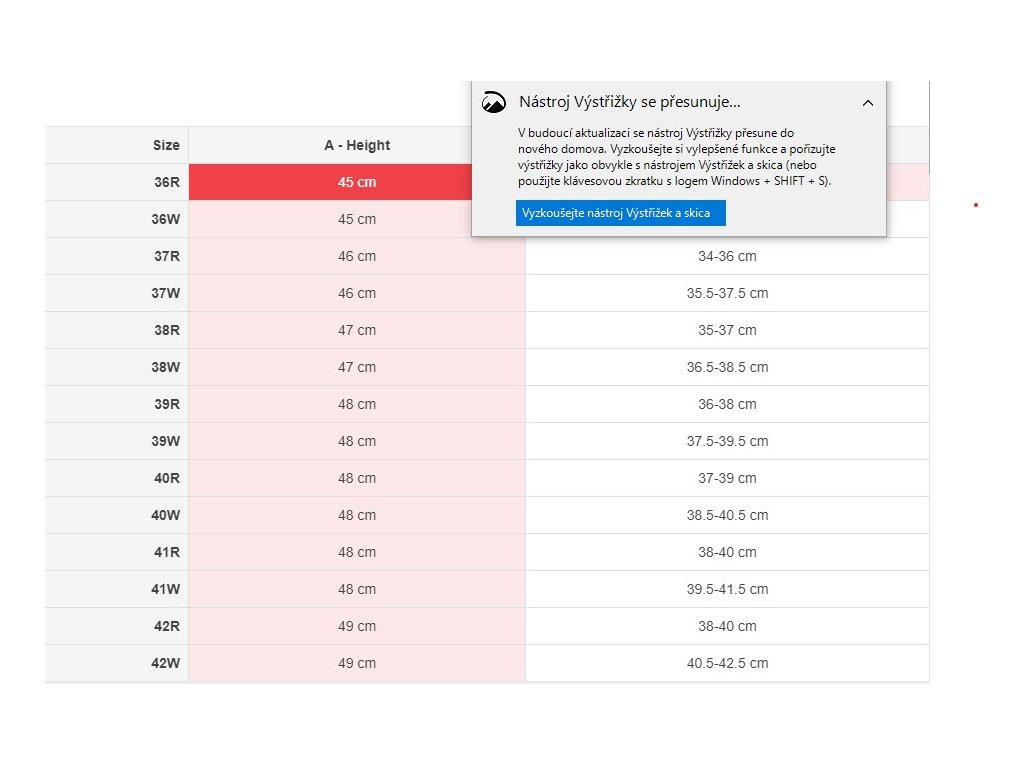Select the 35.5-37.5 cm measurement cell
Image resolution: width=1024 pixels, height=768 pixels.
click(x=727, y=293)
